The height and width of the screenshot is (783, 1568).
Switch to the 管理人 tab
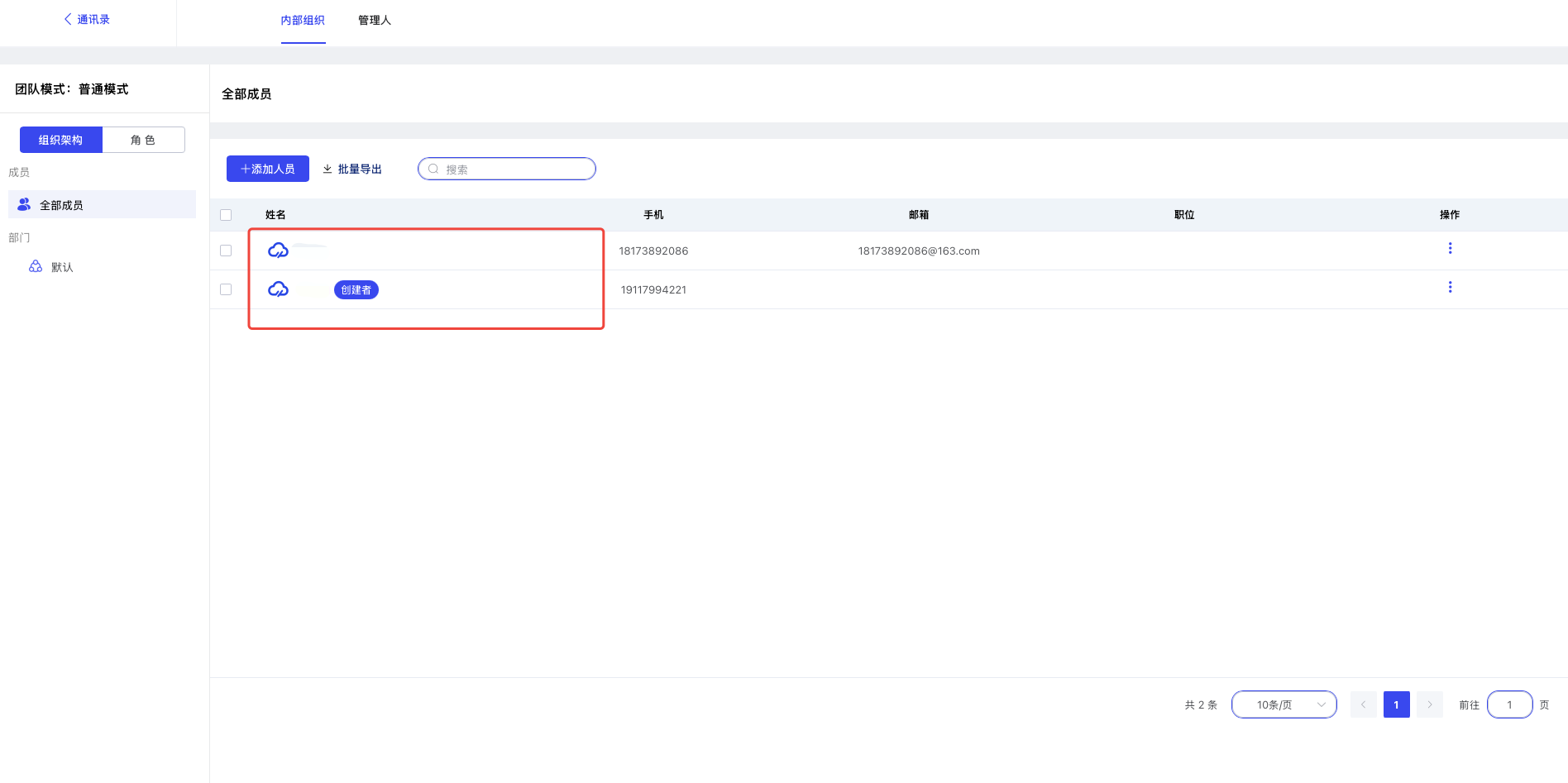pyautogui.click(x=374, y=21)
